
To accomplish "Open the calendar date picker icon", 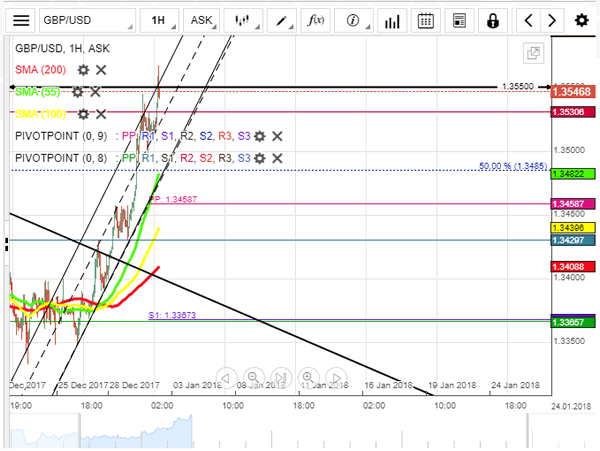I will [425, 20].
